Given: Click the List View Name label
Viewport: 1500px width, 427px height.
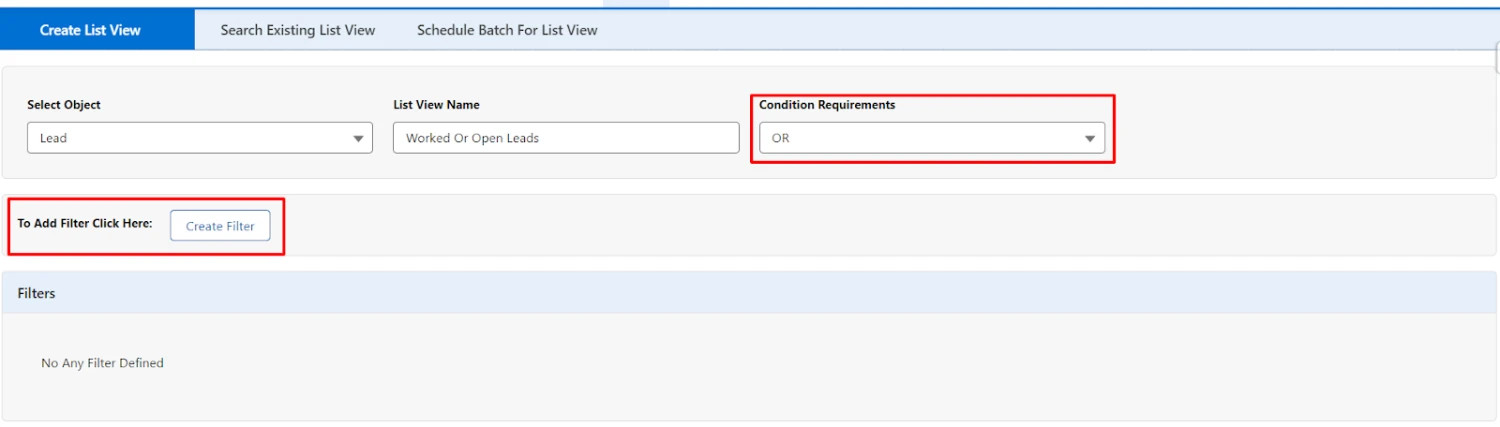Looking at the screenshot, I should (436, 105).
